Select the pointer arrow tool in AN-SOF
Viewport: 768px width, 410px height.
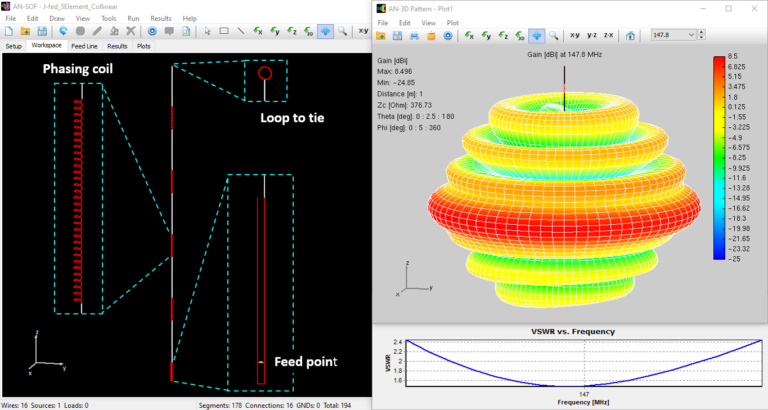[x=207, y=31]
